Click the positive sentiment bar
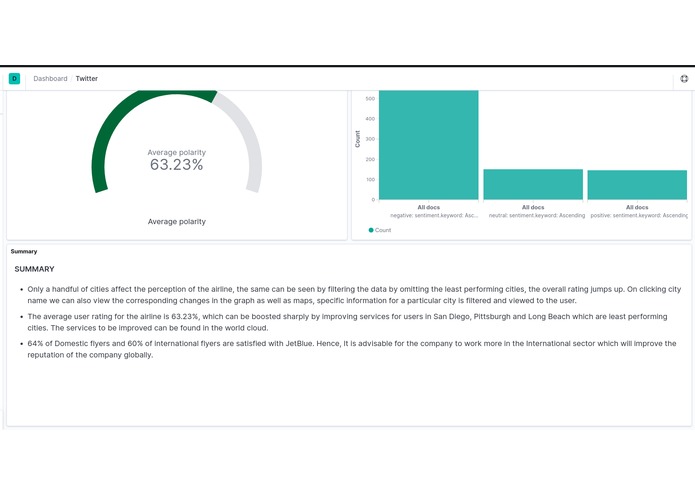 [637, 185]
